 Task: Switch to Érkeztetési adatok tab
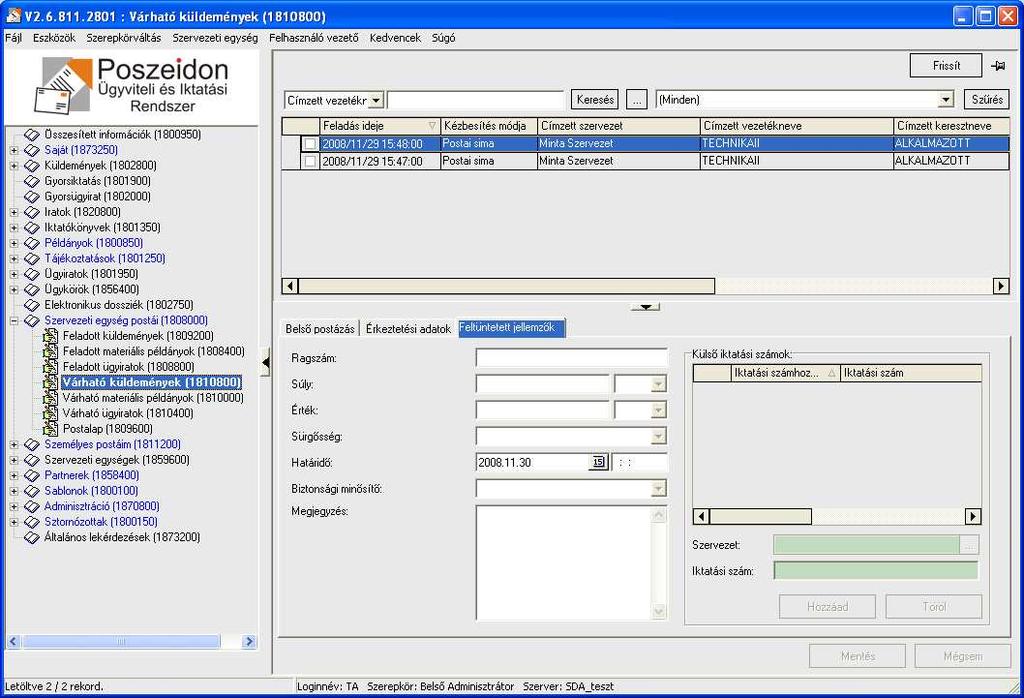pyautogui.click(x=408, y=329)
